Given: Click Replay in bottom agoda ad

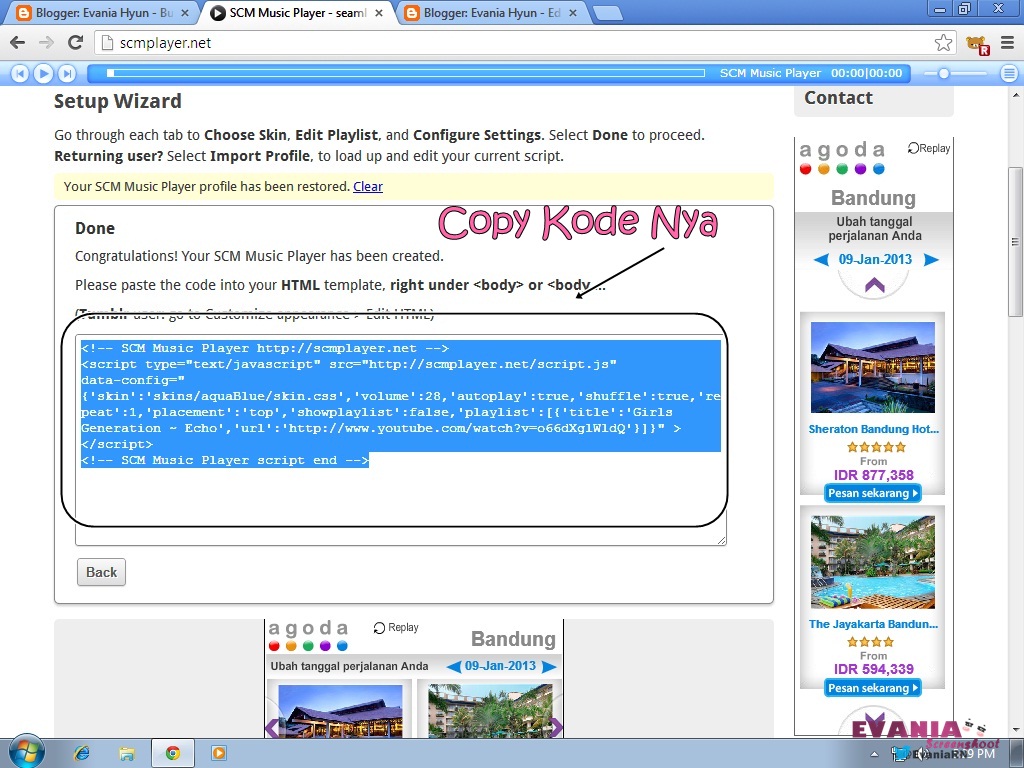Looking at the screenshot, I should [x=396, y=628].
